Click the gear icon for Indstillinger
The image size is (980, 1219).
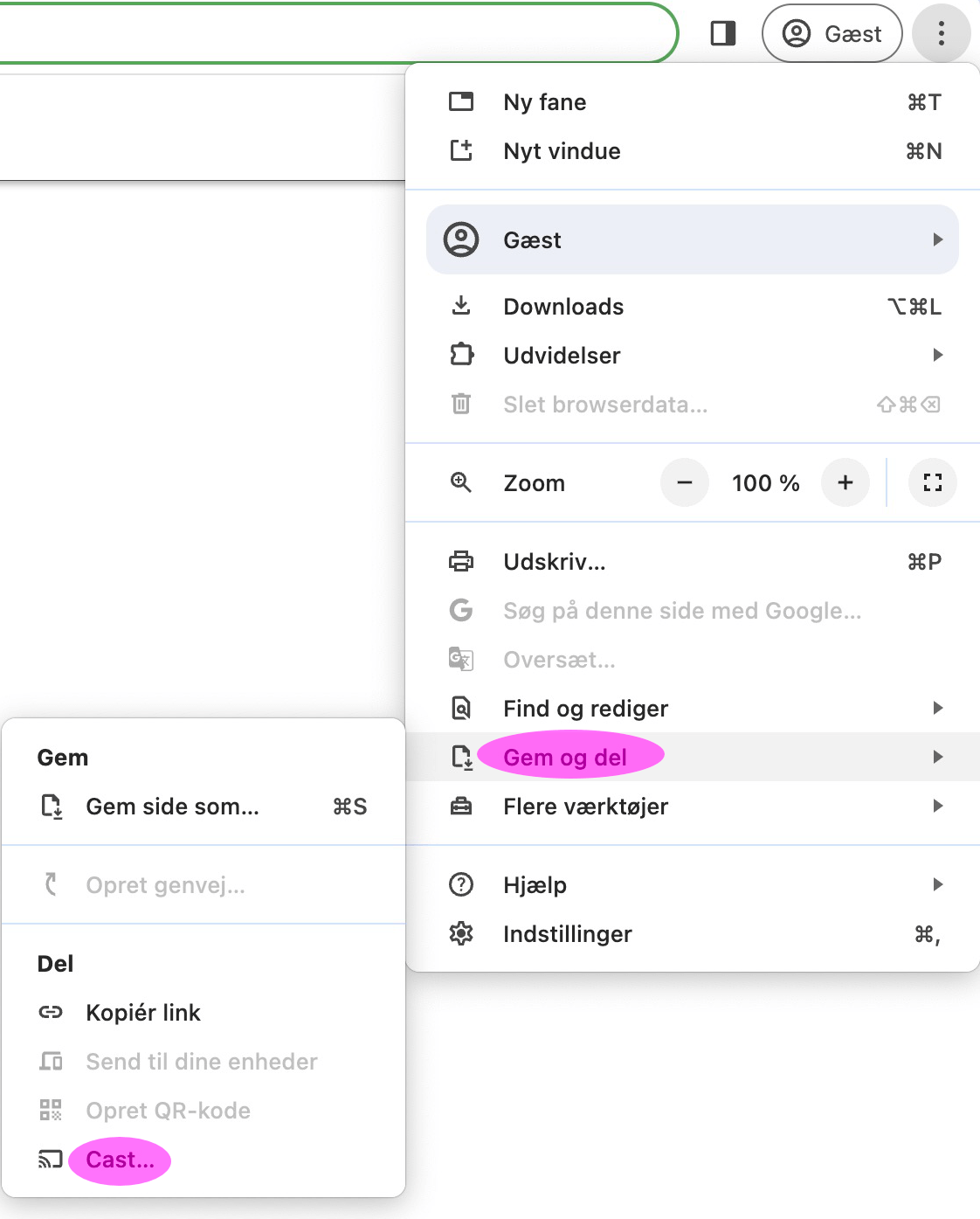pyautogui.click(x=461, y=933)
